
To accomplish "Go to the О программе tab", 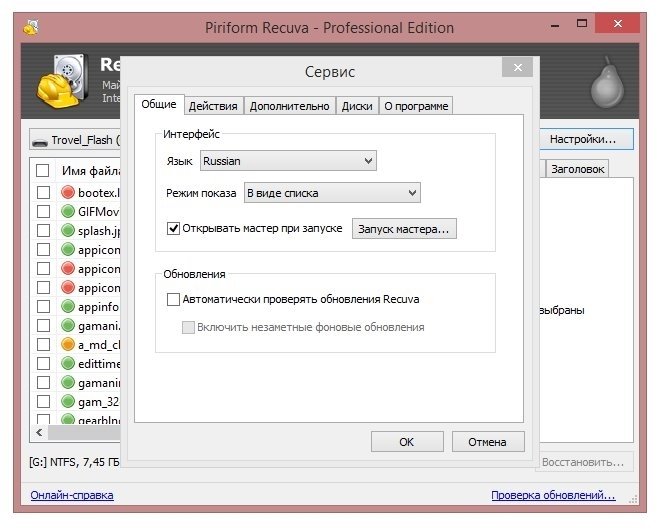I will 416,106.
